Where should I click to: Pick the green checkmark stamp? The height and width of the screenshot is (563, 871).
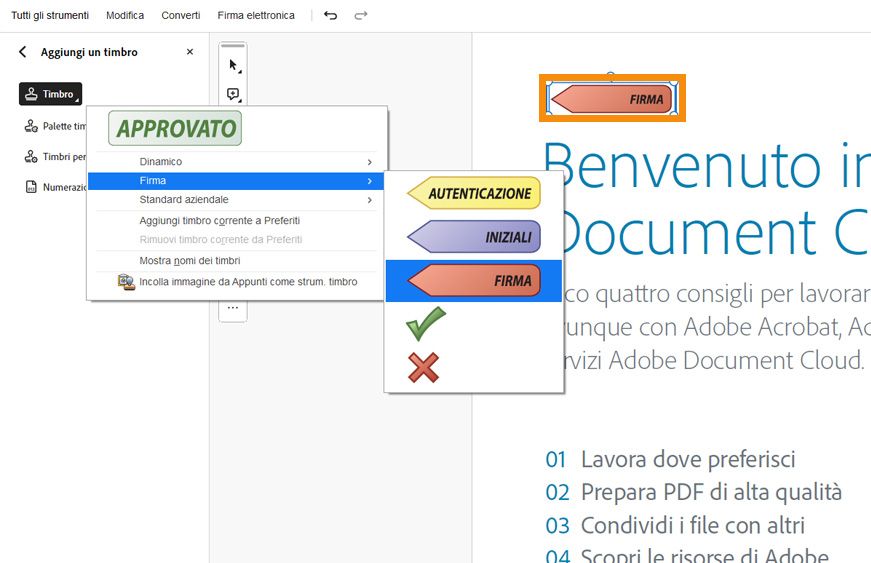pos(426,323)
